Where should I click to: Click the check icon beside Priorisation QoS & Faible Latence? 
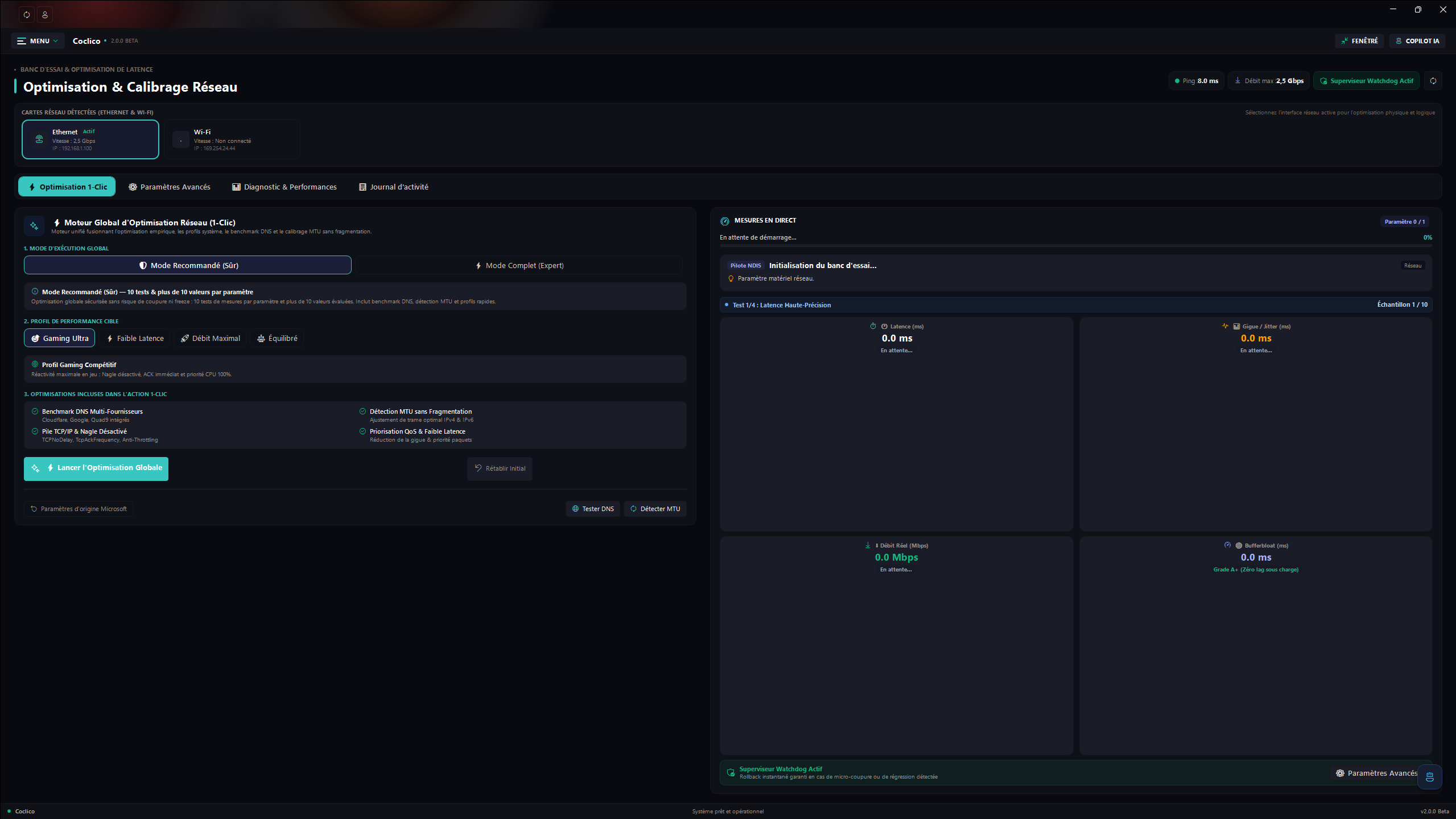[363, 431]
